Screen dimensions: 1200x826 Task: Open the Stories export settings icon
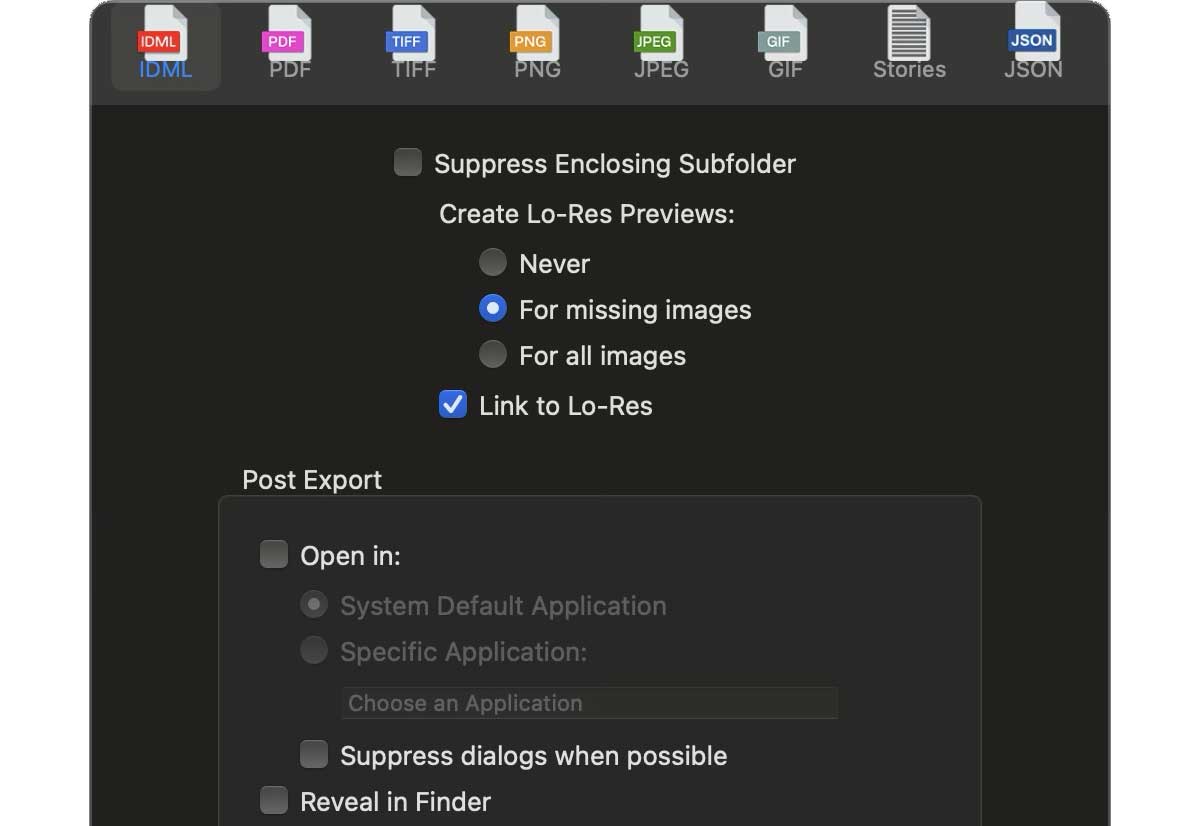coord(908,40)
